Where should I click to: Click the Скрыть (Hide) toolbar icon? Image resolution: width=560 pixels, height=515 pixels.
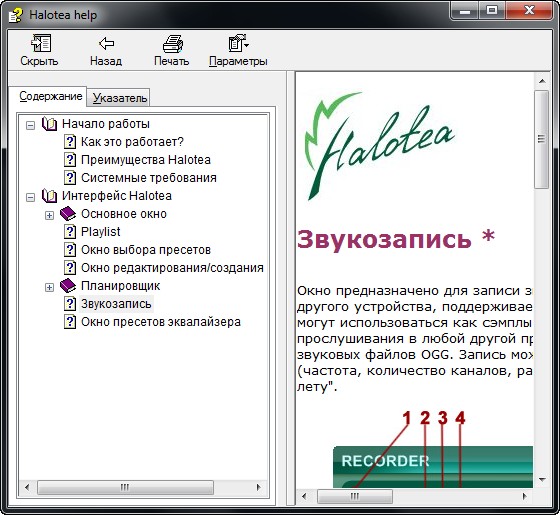41,43
